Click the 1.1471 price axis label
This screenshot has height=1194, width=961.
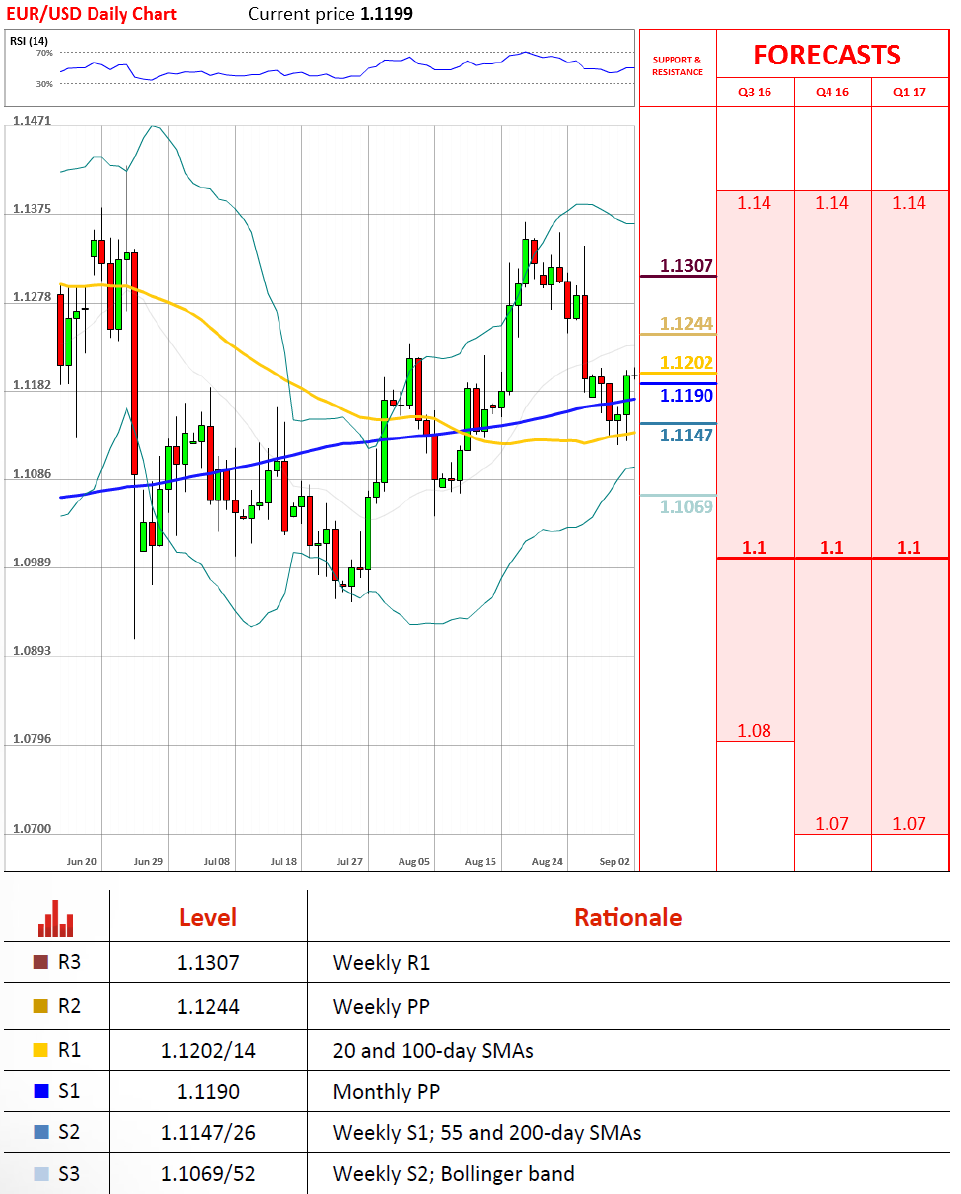point(32,121)
